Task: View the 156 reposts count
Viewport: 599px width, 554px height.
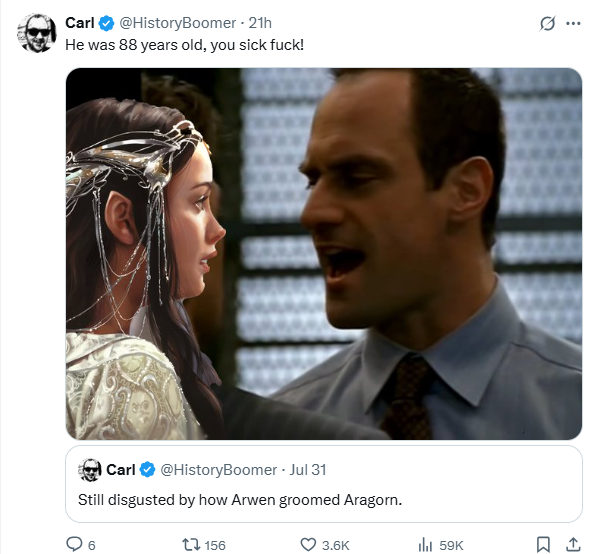Action: pyautogui.click(x=215, y=545)
